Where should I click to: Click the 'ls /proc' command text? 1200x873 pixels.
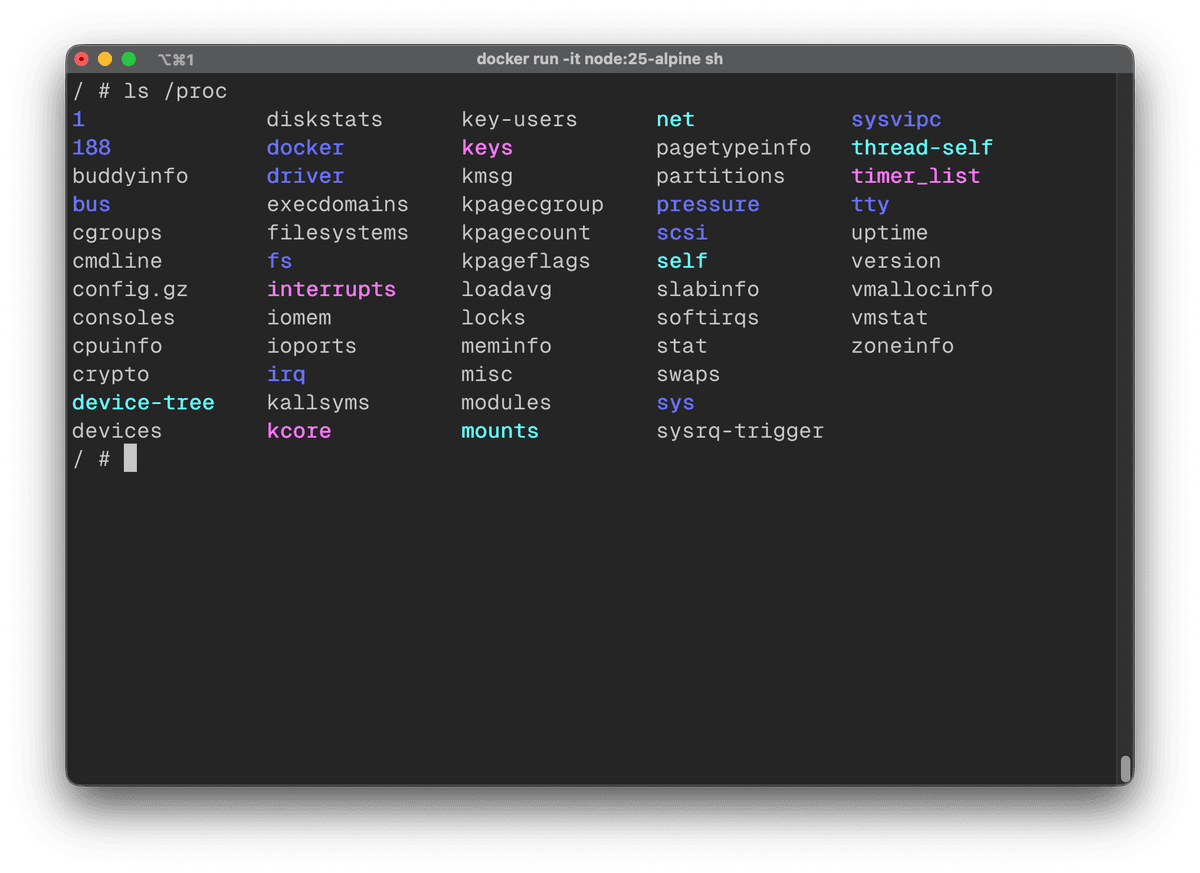176,91
